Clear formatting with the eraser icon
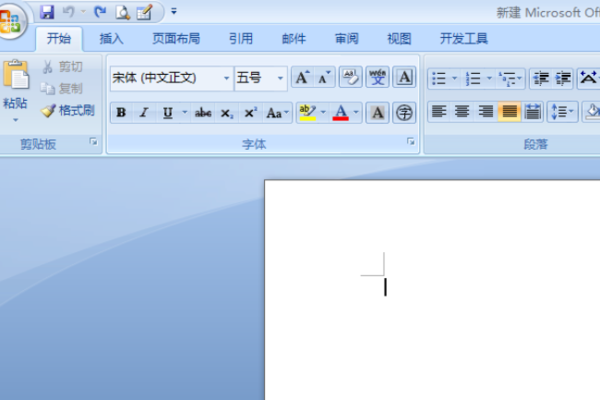 pyautogui.click(x=351, y=77)
